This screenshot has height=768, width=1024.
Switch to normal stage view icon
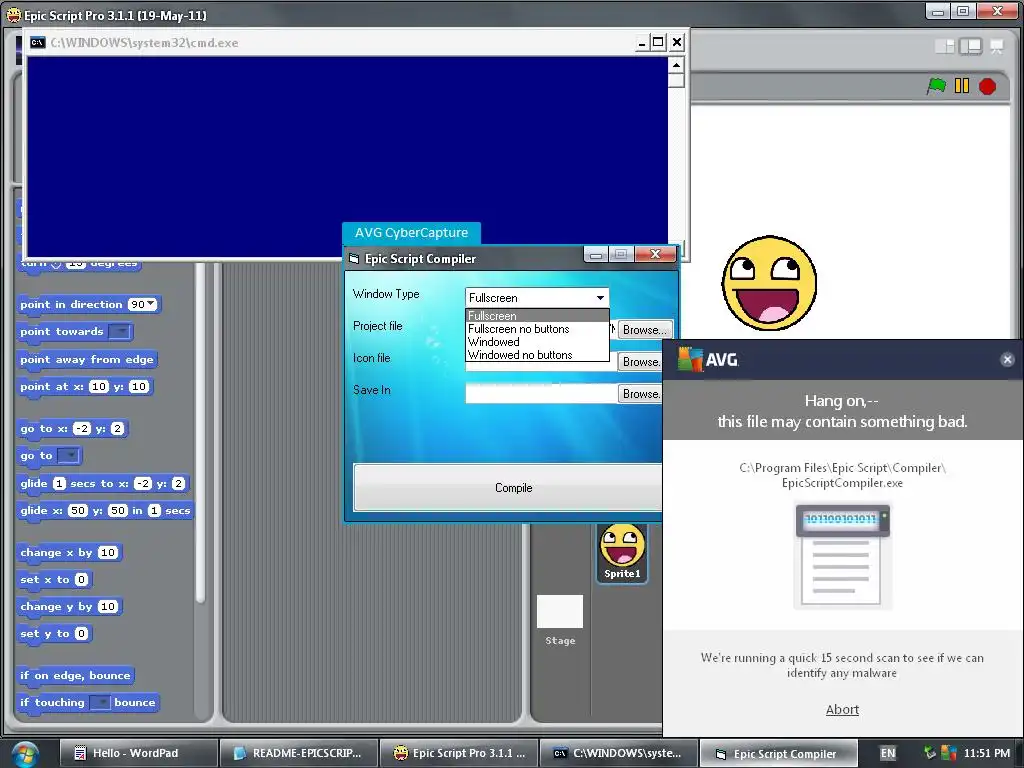pyautogui.click(x=970, y=46)
